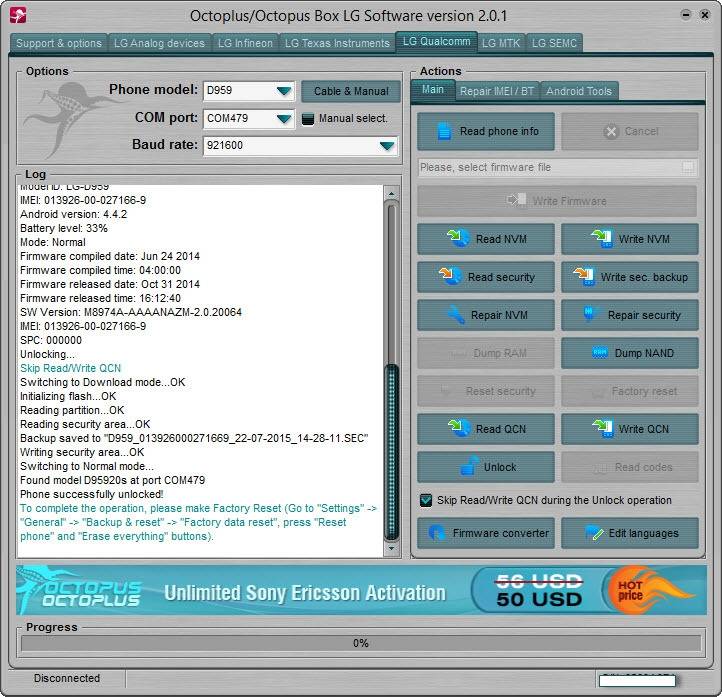Minimize the Octoplus window
Viewport: 722px width, 697px height.
coord(686,15)
